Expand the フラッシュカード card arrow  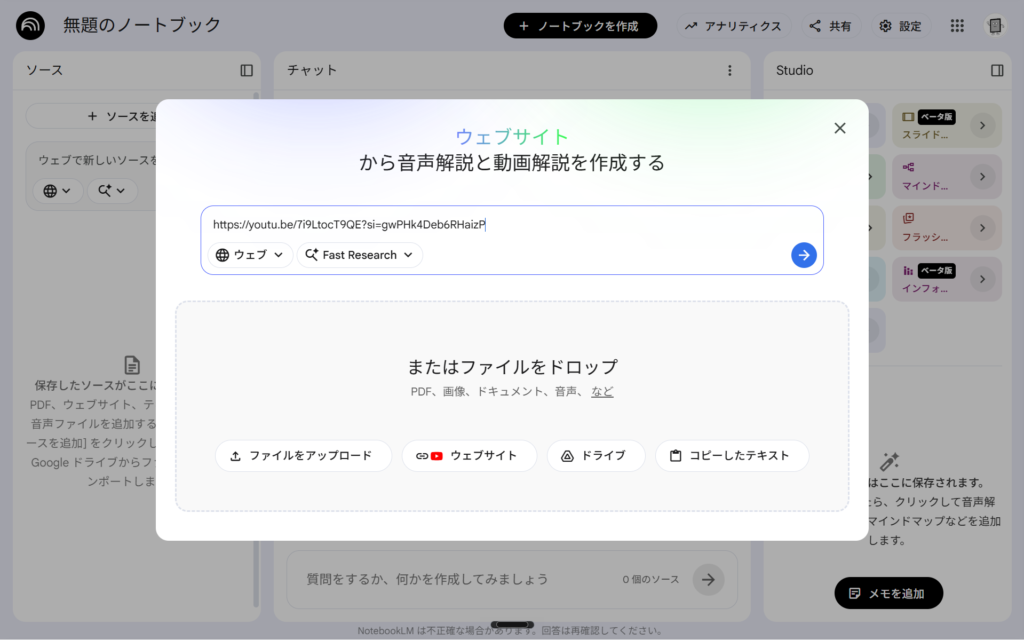[x=982, y=228]
